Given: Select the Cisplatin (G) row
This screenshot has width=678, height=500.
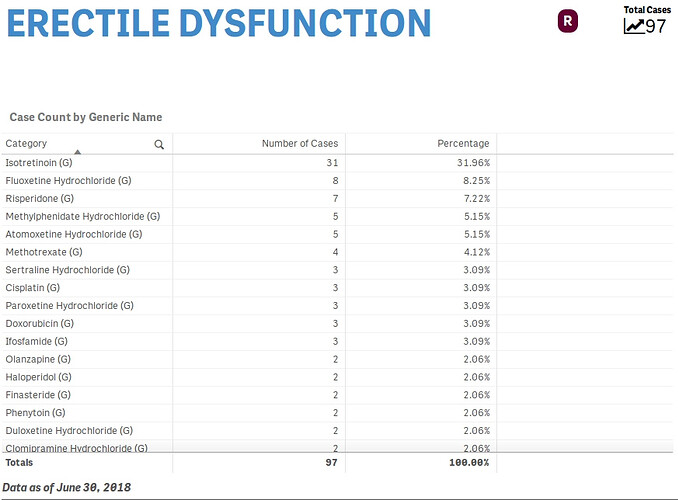Looking at the screenshot, I should pos(337,288).
